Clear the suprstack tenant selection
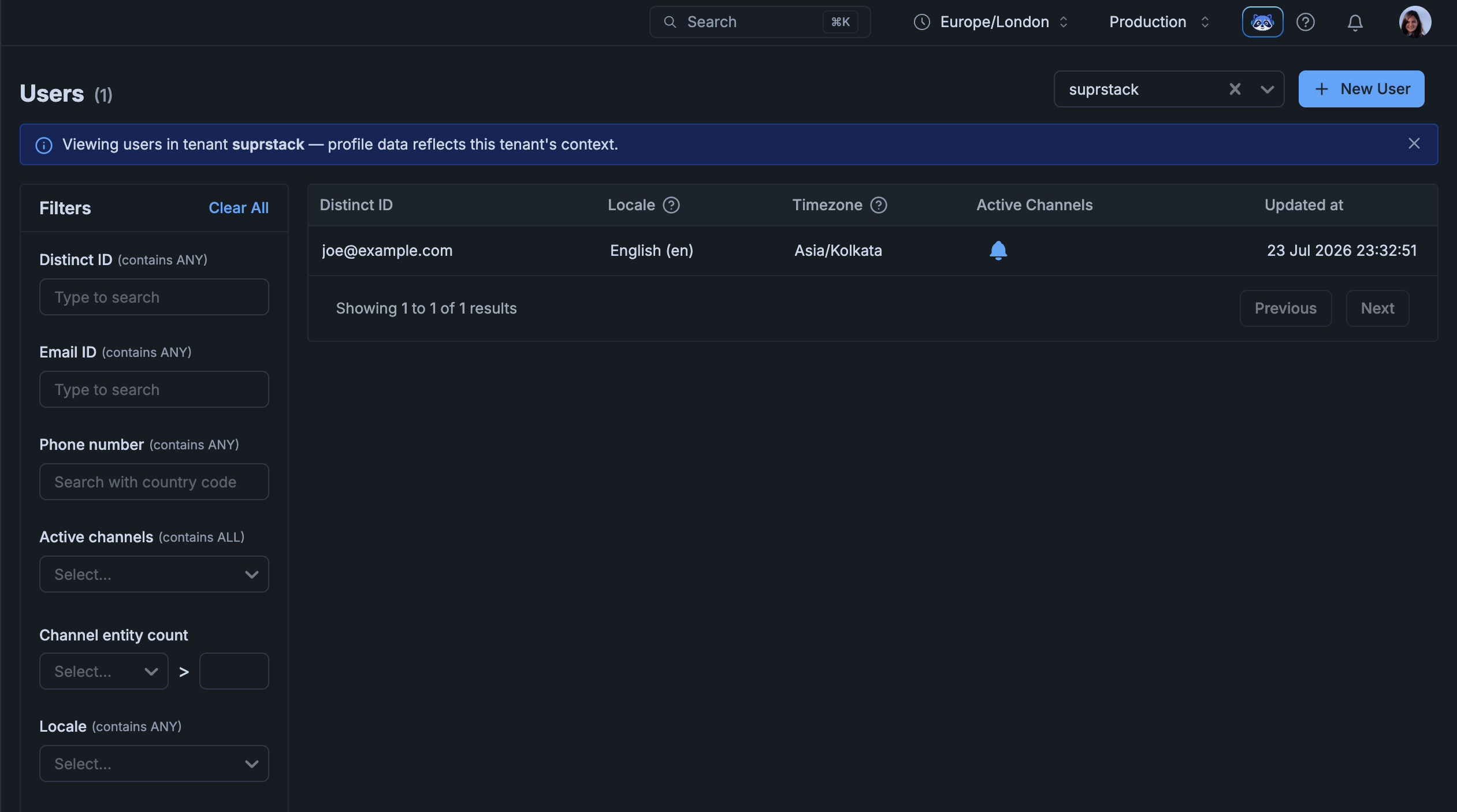 tap(1235, 89)
